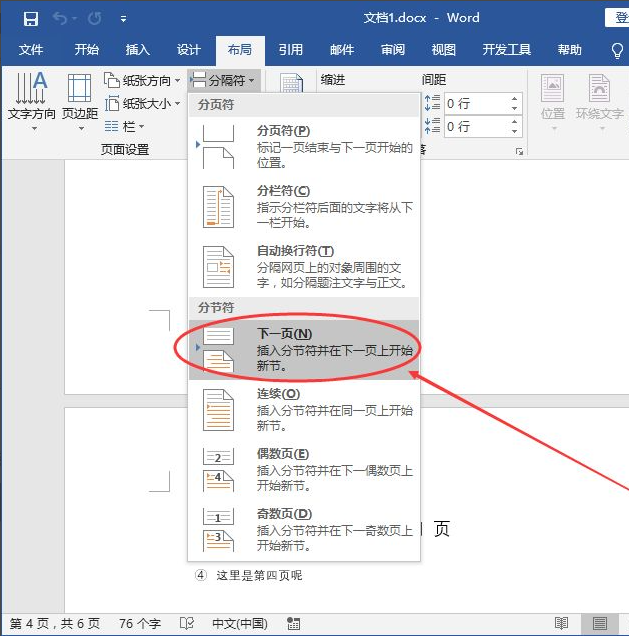This screenshot has height=636, width=629.
Task: Collapse the 分隔符 breaks dropdown
Action: coord(223,80)
